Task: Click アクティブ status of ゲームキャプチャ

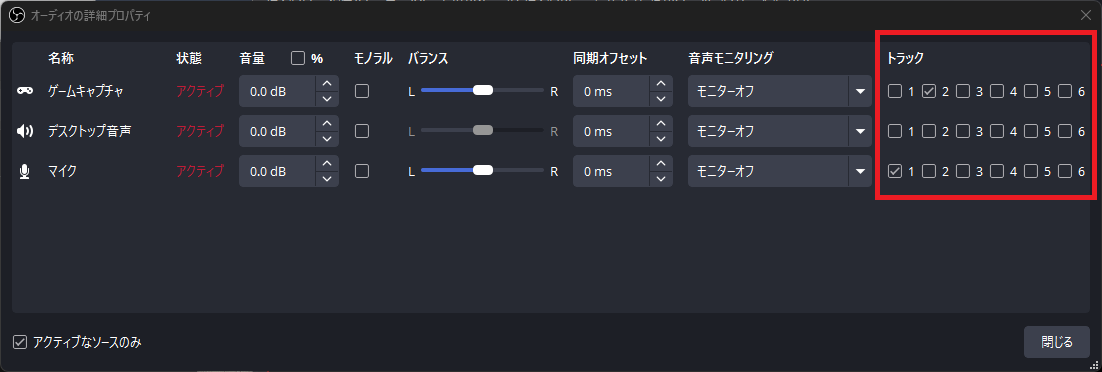Action: (x=200, y=91)
